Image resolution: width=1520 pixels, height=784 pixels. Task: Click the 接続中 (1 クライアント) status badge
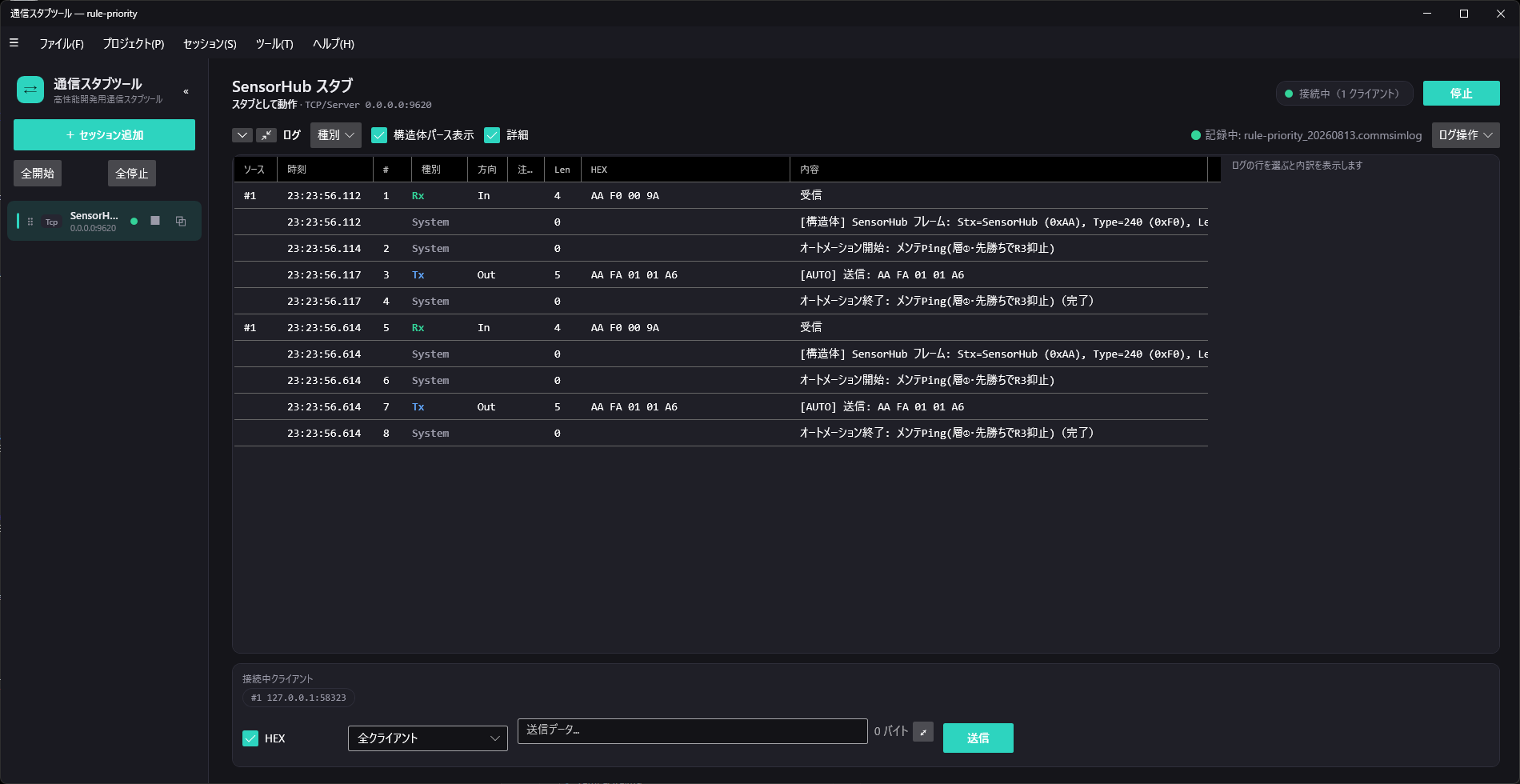pyautogui.click(x=1344, y=94)
